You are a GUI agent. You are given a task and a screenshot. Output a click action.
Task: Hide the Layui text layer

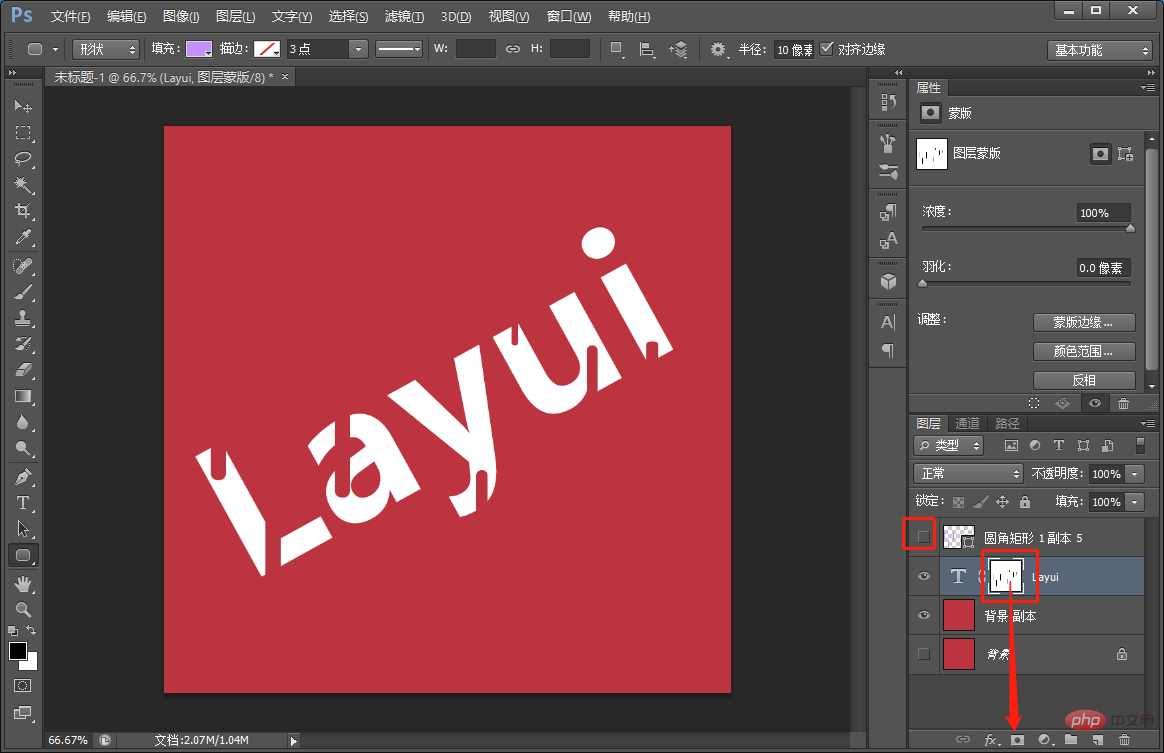[923, 576]
